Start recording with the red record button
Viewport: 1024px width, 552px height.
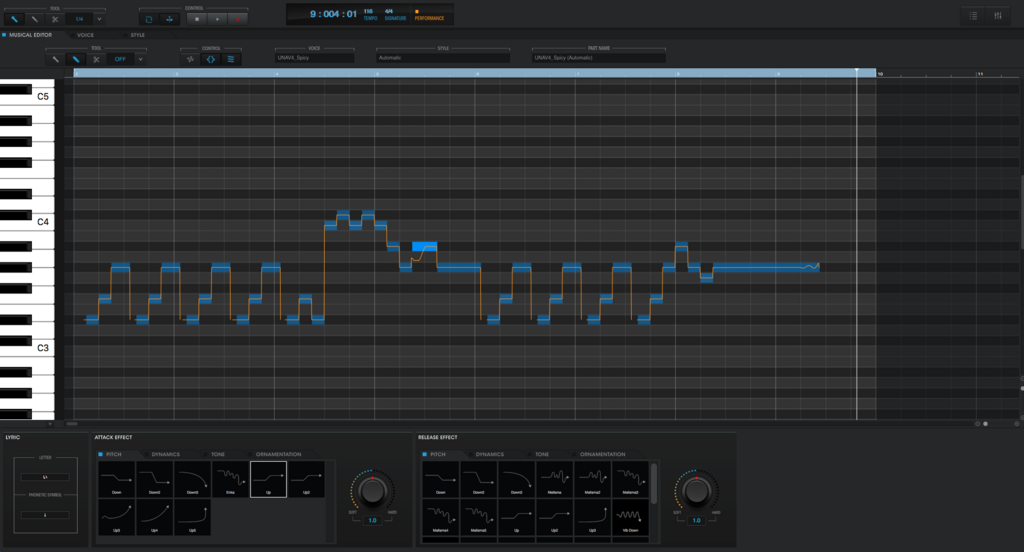coord(238,19)
